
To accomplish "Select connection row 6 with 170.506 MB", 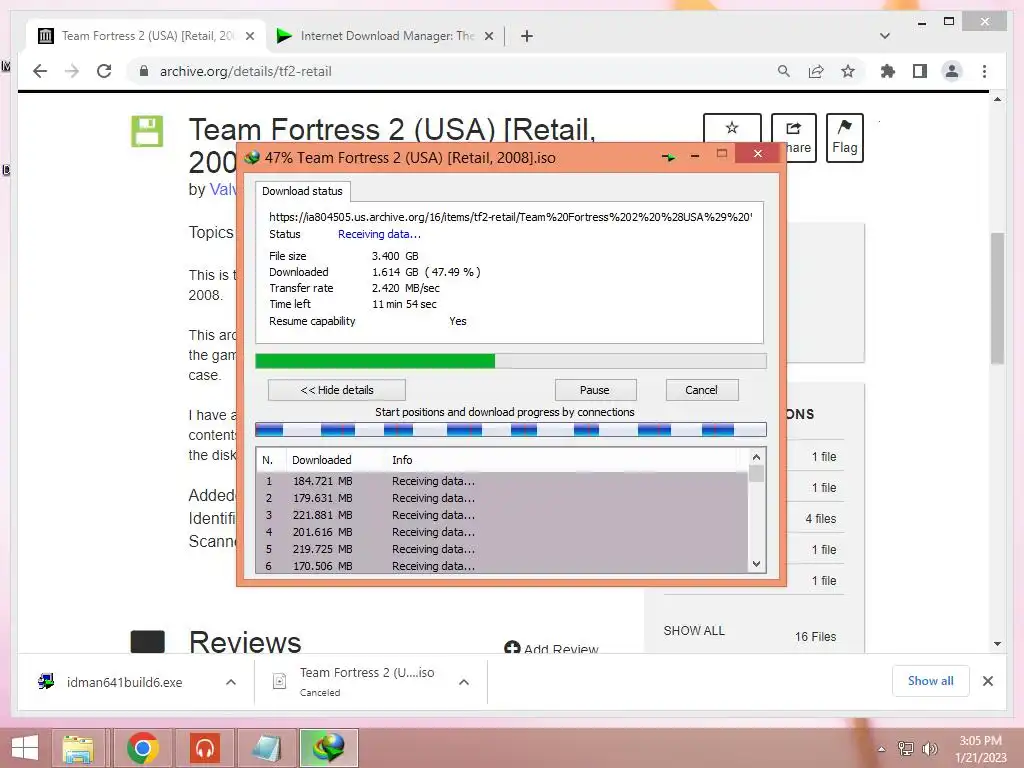I will tap(502, 566).
